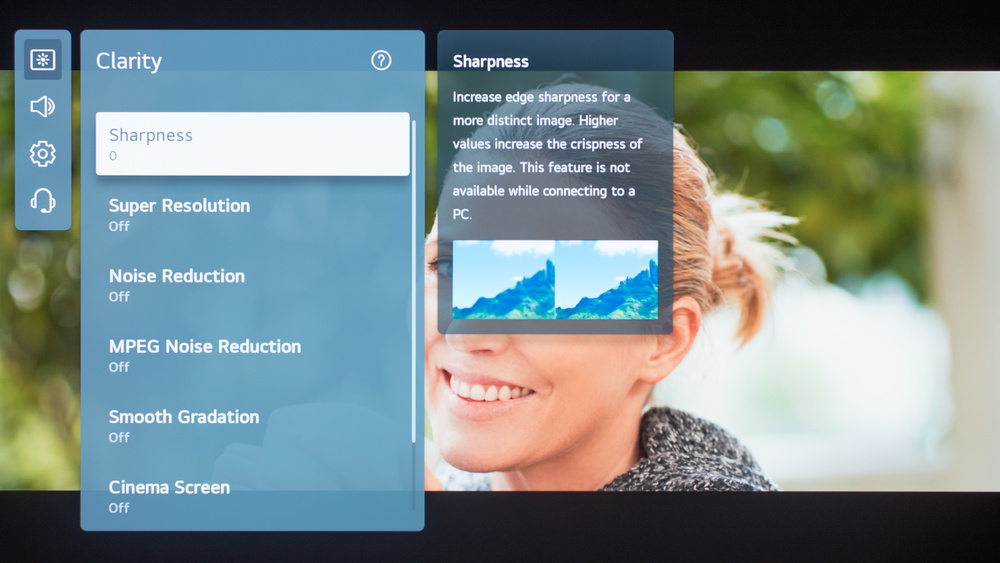Open the General settings gear icon
This screenshot has width=1000, height=563.
(x=43, y=154)
